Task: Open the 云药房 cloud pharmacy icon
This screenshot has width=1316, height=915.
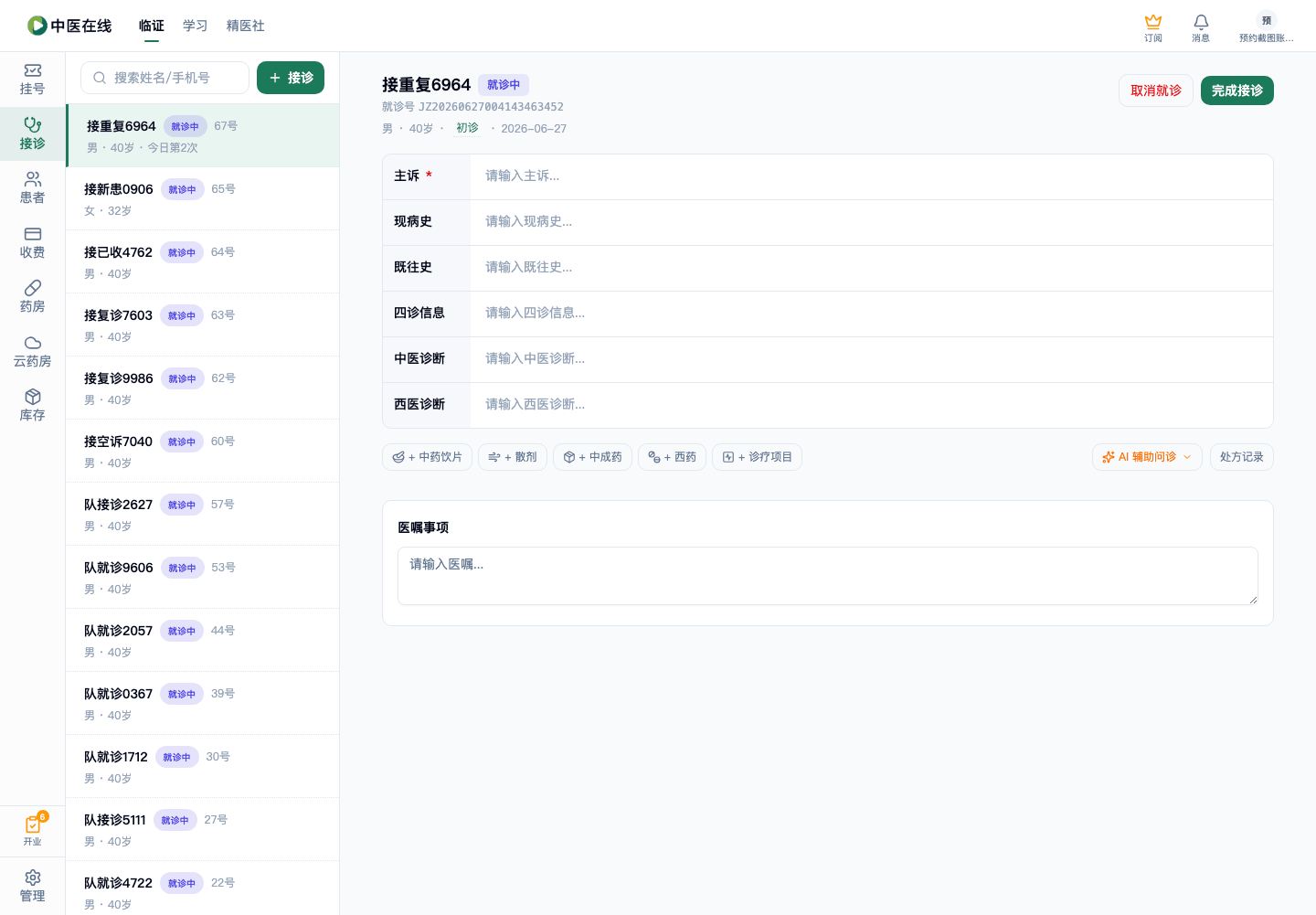Action: pyautogui.click(x=32, y=352)
